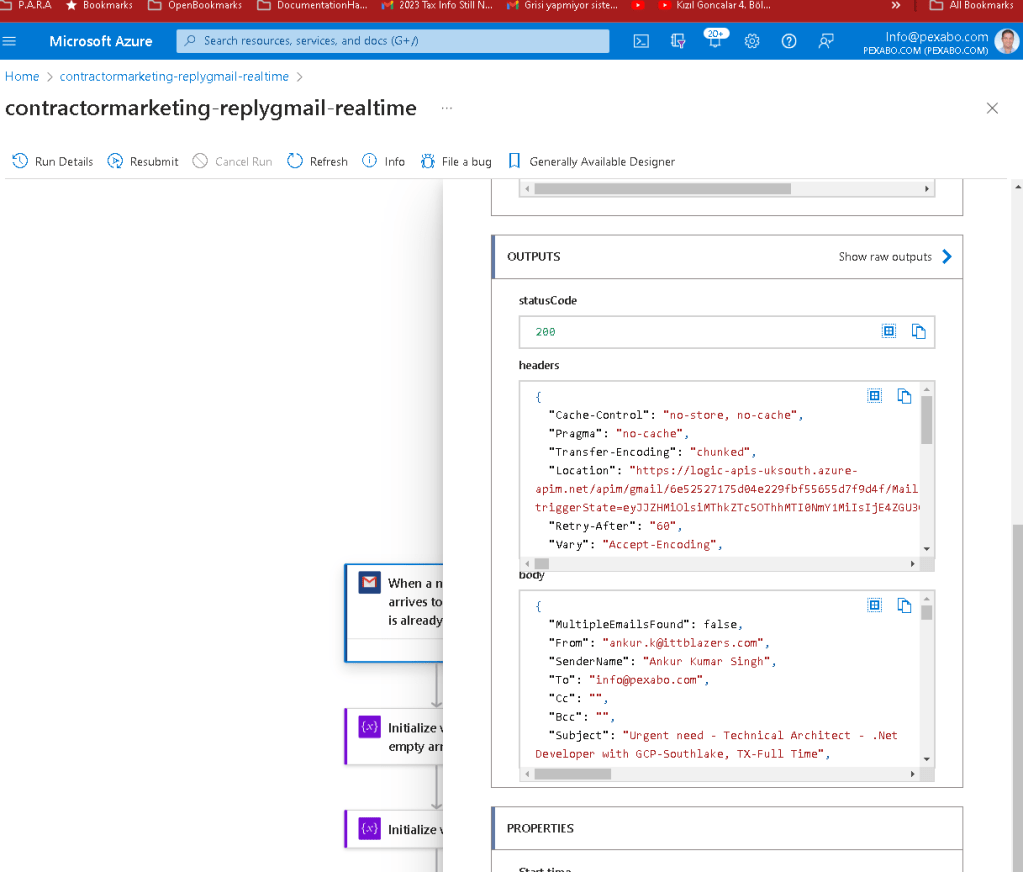Focus the Search resources, services, and docs box
The width and height of the screenshot is (1023, 872).
coord(393,40)
